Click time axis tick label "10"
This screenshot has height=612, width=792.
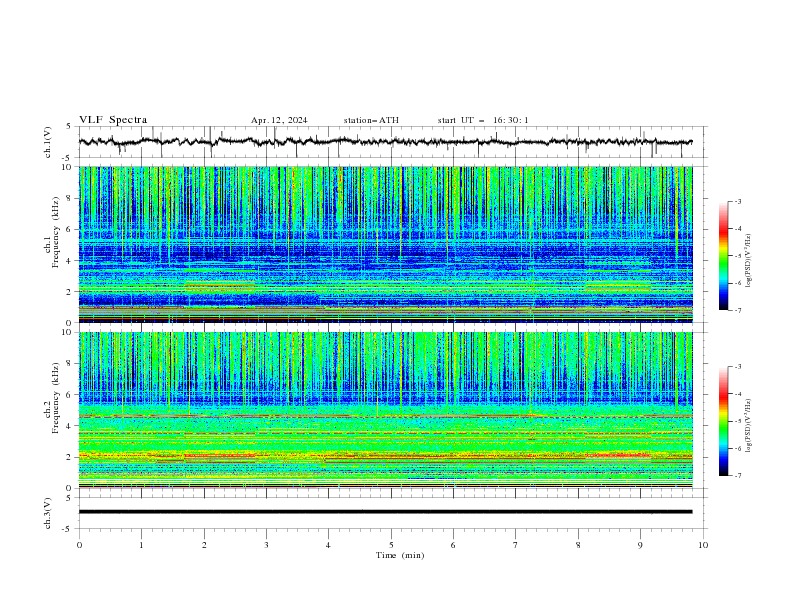(703, 545)
